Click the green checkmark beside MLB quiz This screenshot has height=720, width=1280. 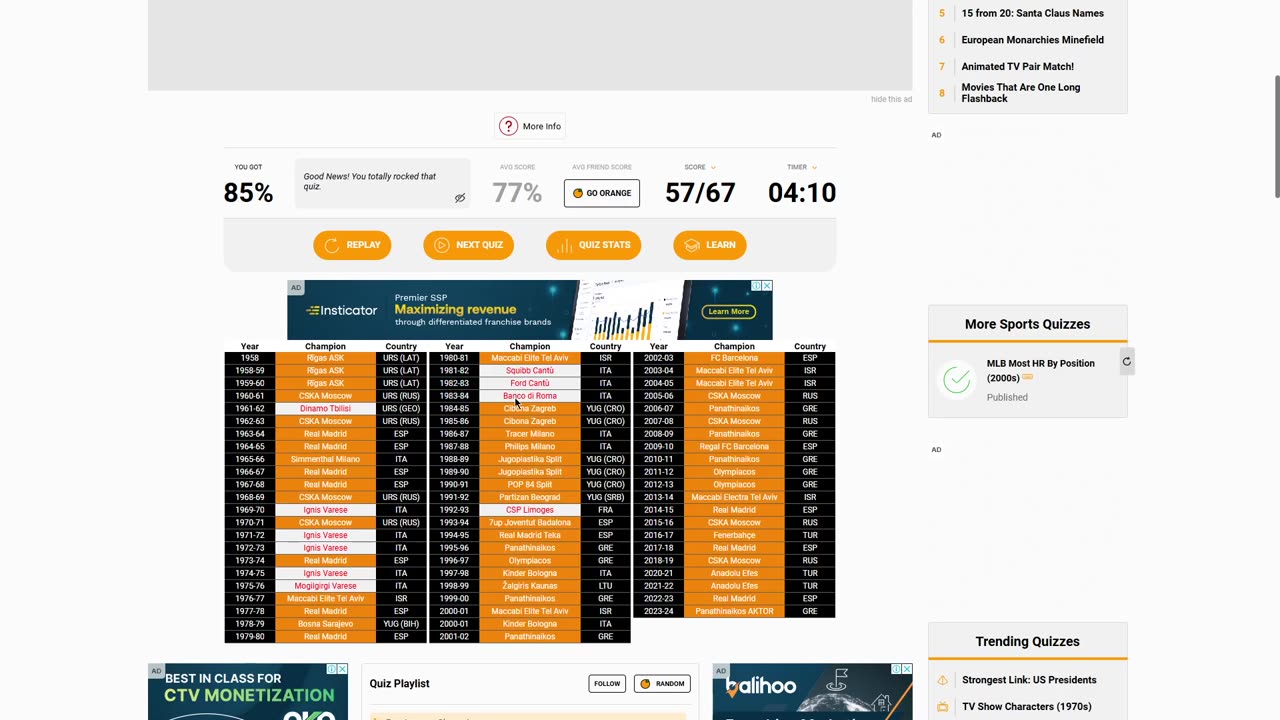[x=957, y=380]
